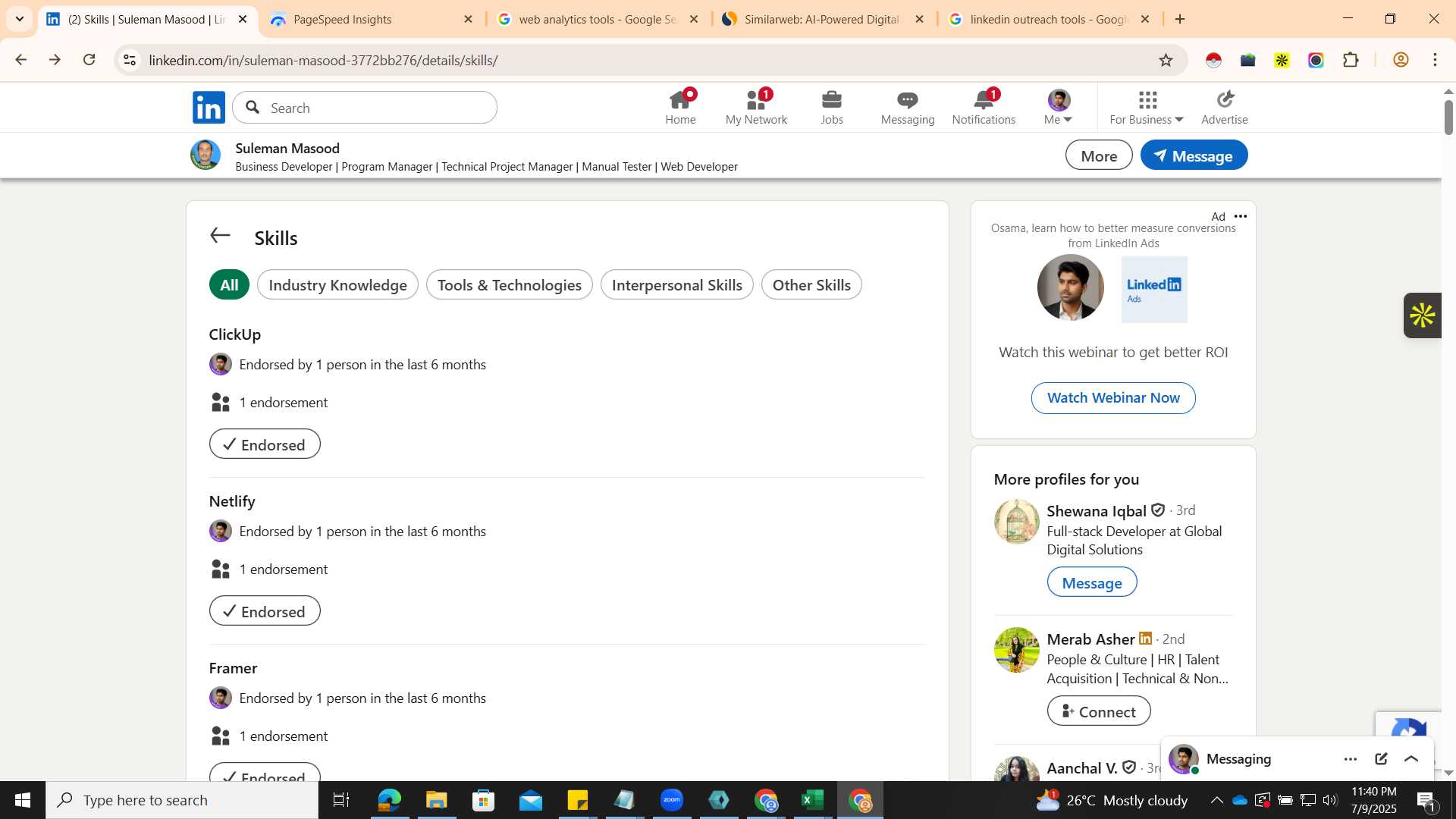Toggle Netlify Endorsed button

click(x=265, y=611)
